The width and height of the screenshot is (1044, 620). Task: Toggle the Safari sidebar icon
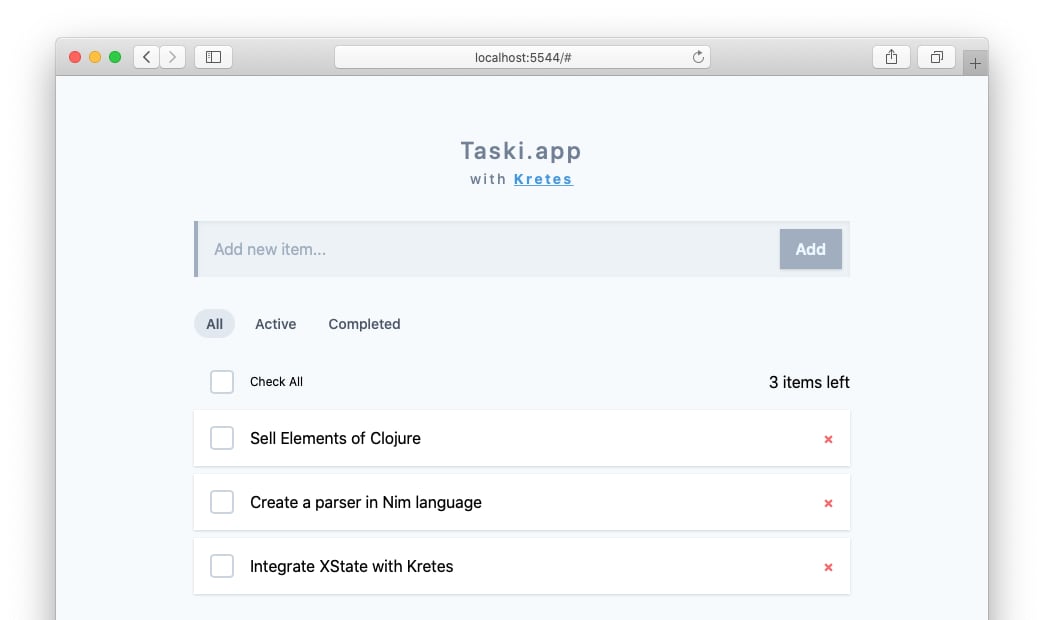tap(213, 57)
